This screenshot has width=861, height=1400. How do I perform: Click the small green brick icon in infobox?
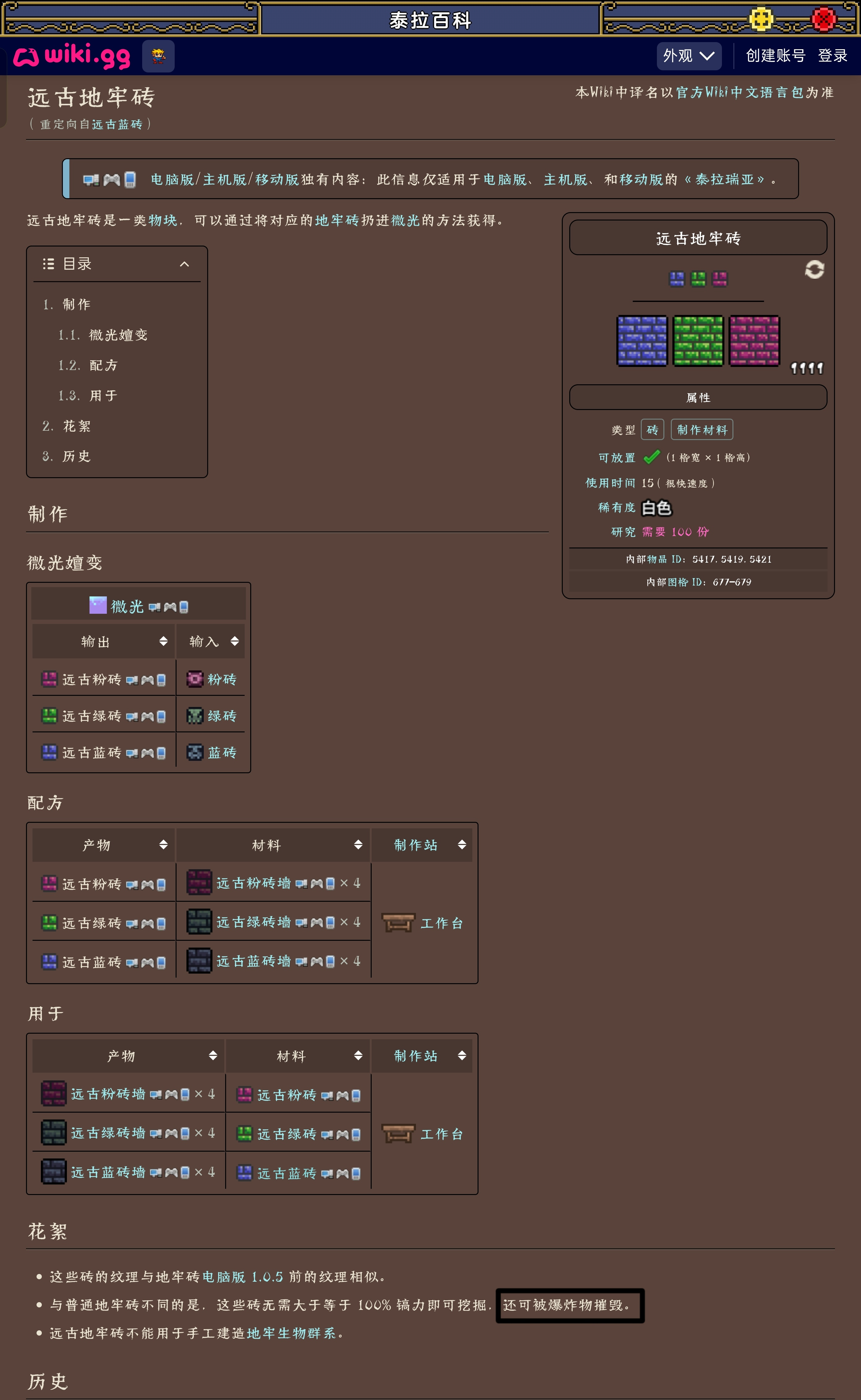(698, 279)
